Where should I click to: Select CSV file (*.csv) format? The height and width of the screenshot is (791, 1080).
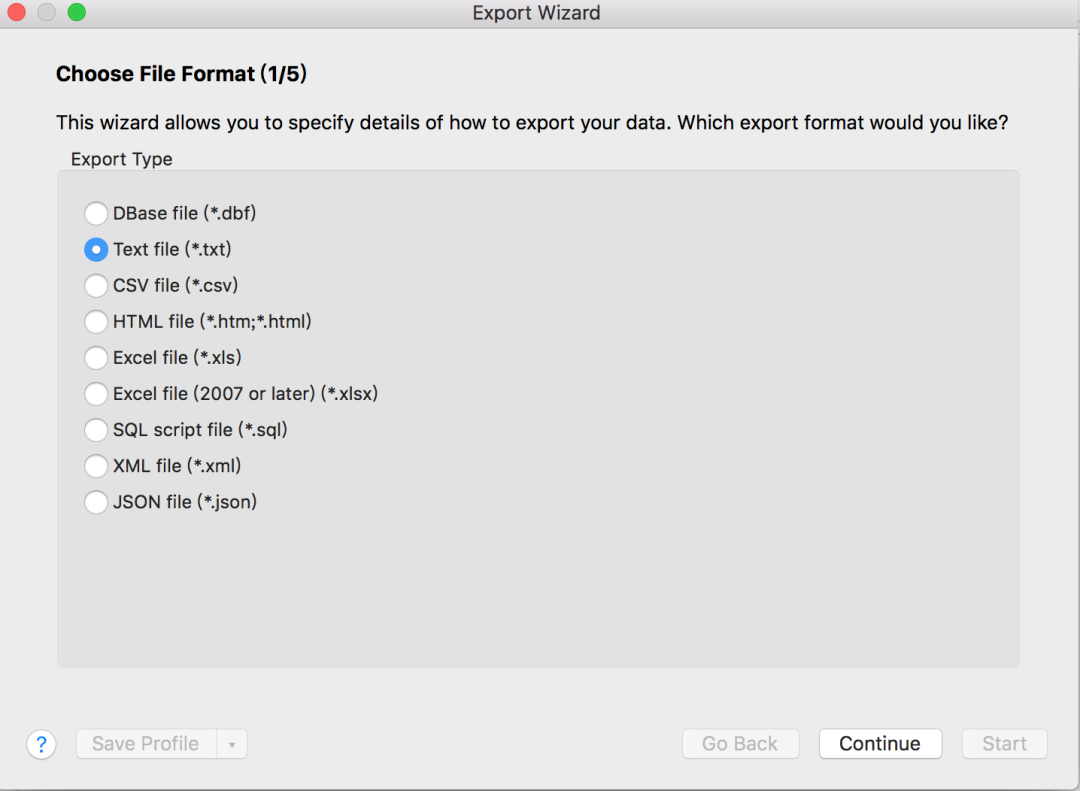click(x=96, y=286)
